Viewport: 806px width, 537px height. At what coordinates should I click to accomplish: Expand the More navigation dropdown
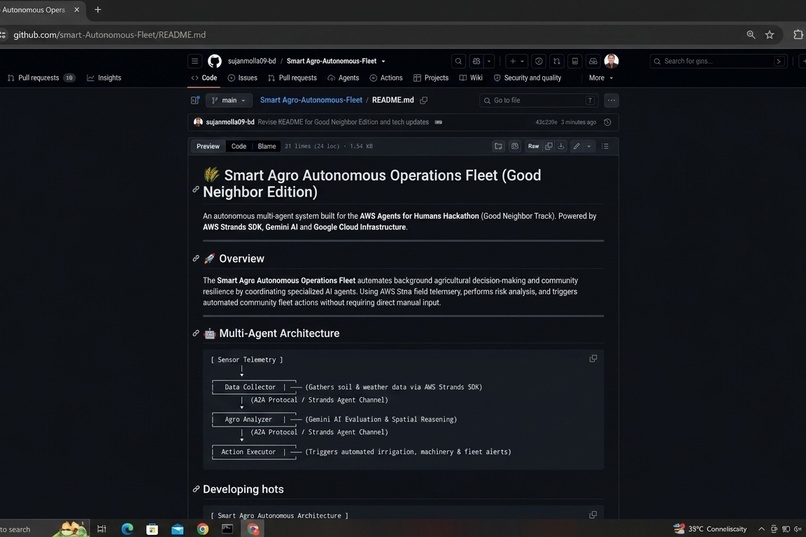click(600, 78)
